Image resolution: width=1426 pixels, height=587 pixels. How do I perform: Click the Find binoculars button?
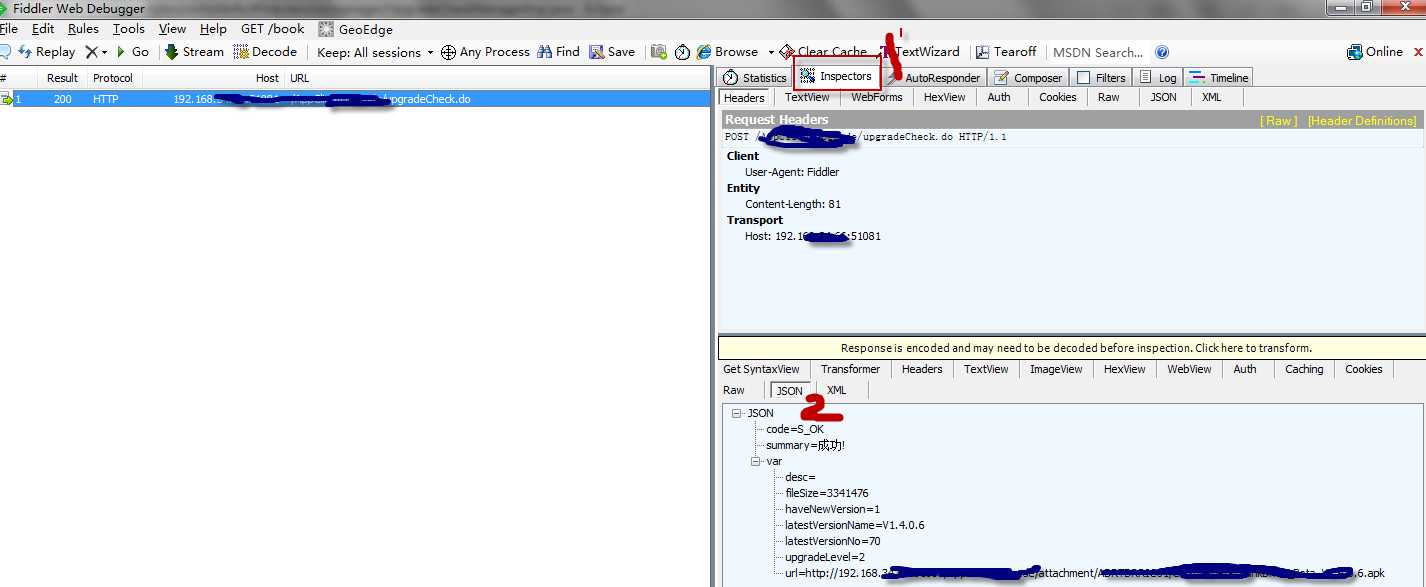tap(558, 52)
